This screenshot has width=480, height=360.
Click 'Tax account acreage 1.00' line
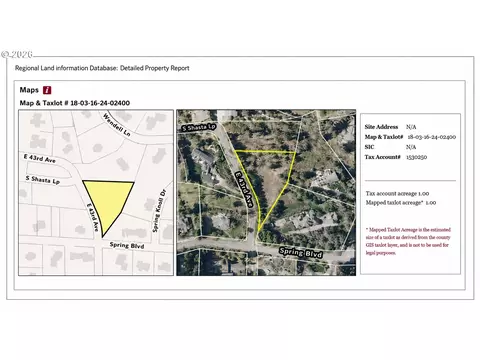pos(397,193)
